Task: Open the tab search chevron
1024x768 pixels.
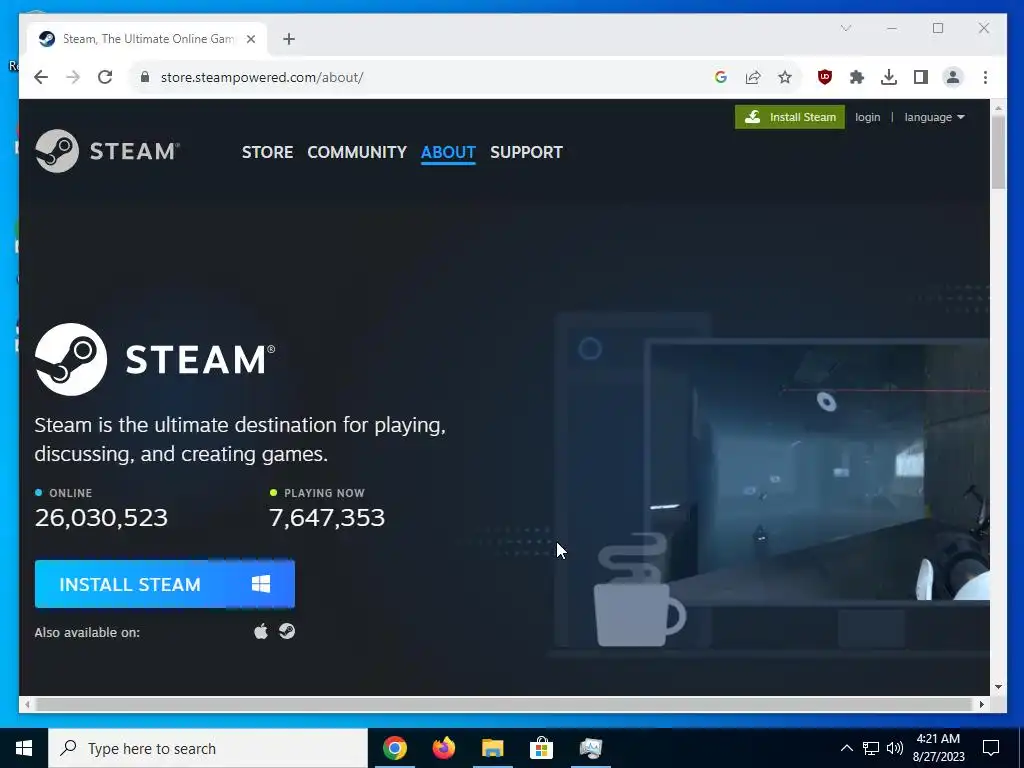Action: [846, 28]
